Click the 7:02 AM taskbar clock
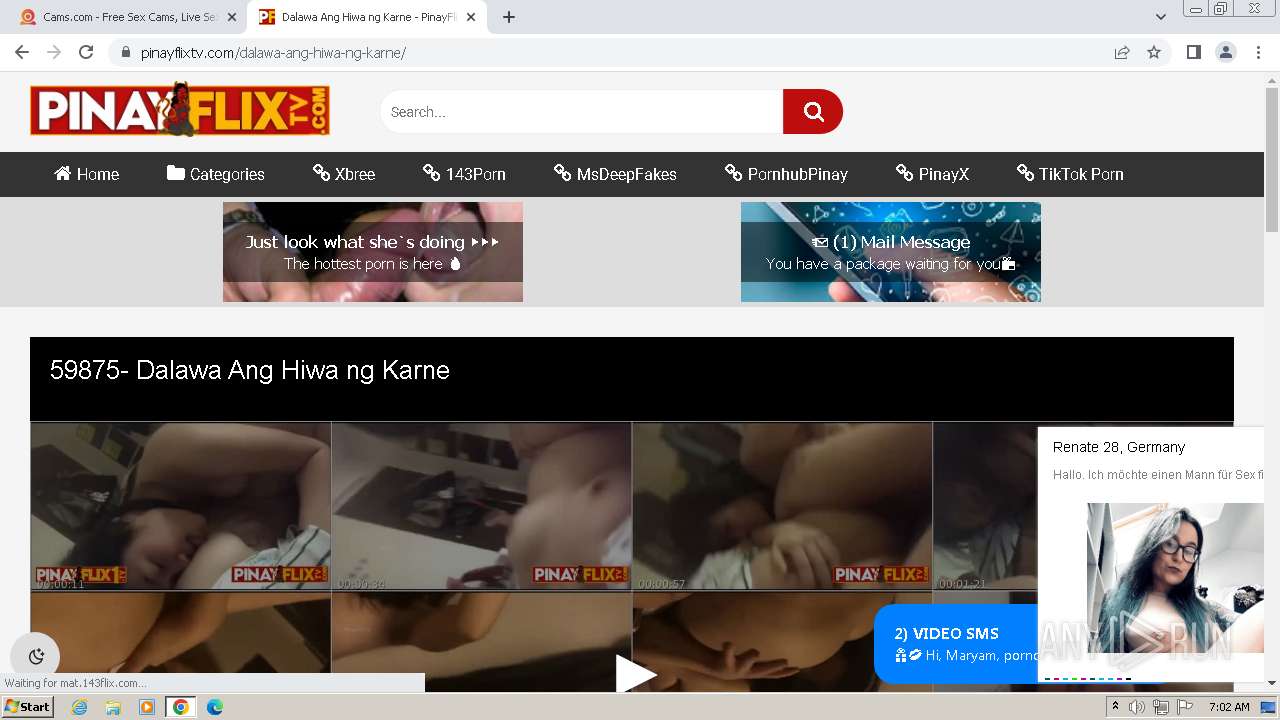Screen dimensions: 1280x720 click(1229, 707)
